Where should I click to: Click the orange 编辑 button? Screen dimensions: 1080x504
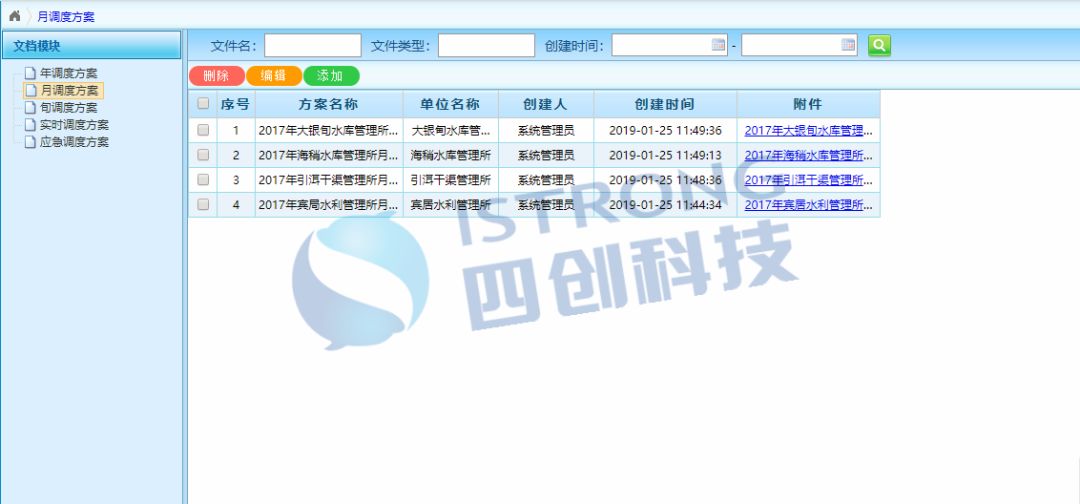pyautogui.click(x=273, y=76)
